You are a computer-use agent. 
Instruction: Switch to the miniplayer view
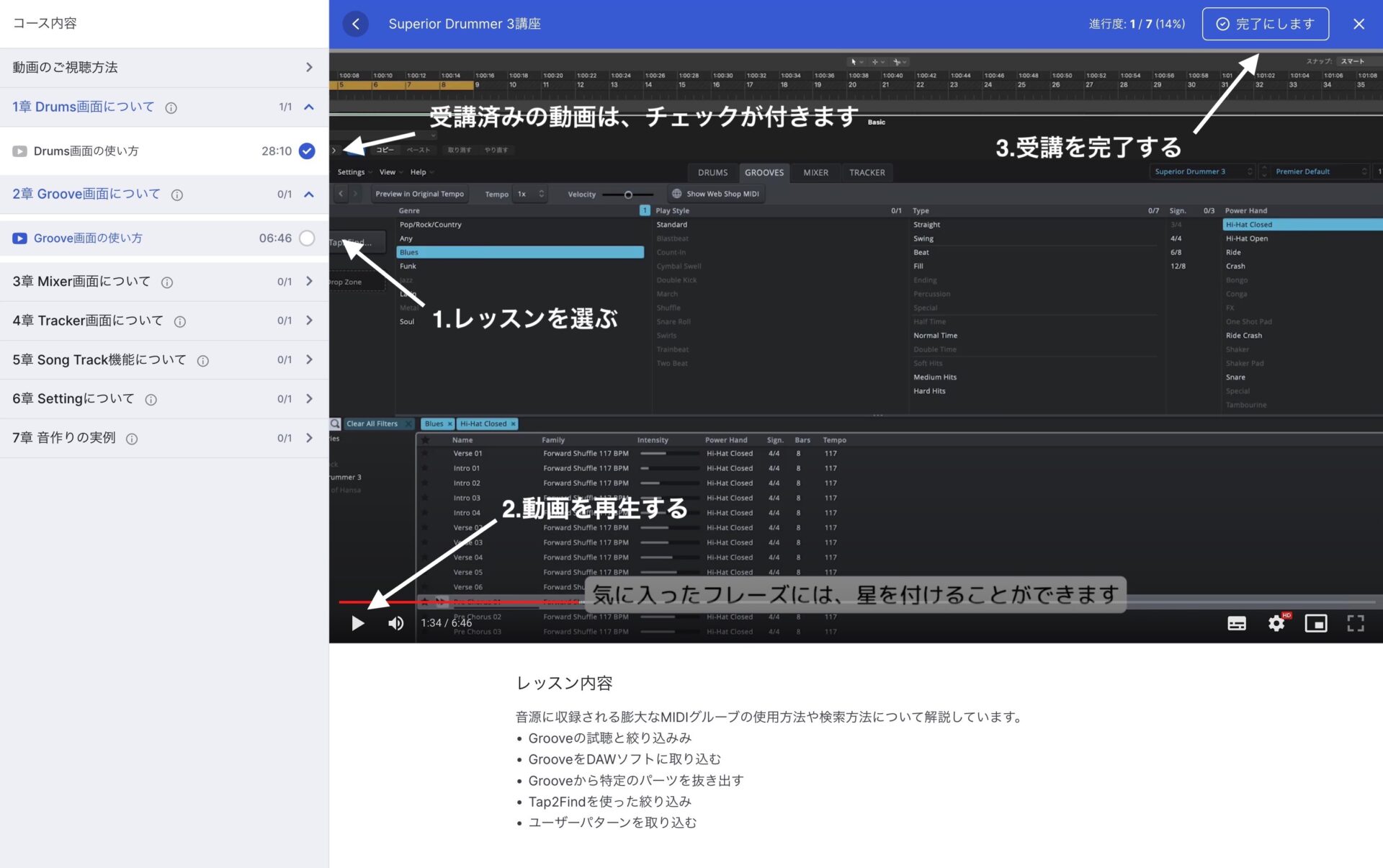point(1315,623)
